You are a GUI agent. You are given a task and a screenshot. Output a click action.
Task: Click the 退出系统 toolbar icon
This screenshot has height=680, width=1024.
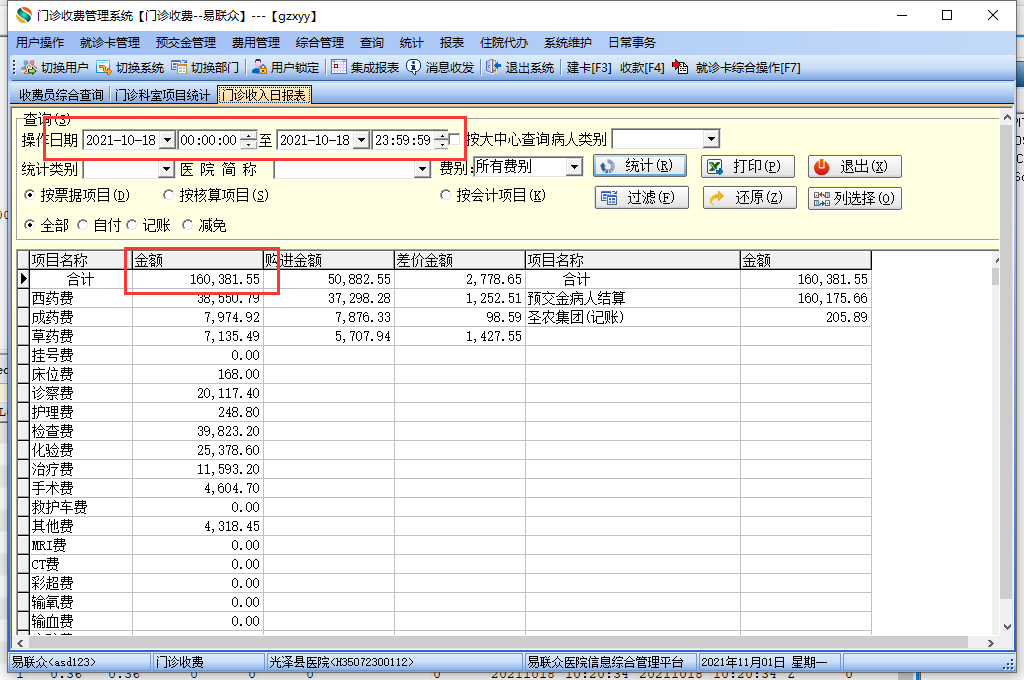coord(493,67)
